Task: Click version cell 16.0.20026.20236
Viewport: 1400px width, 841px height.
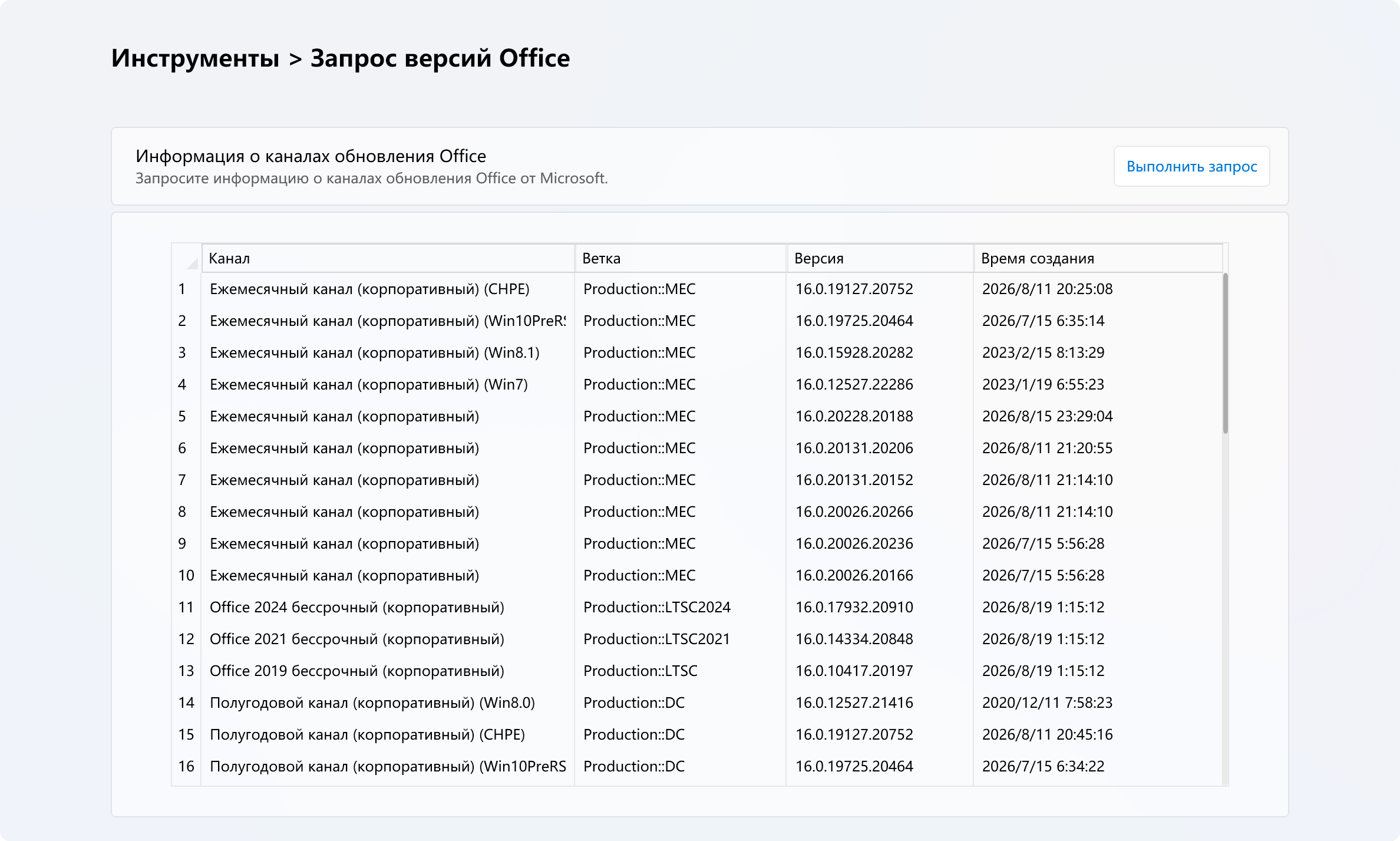Action: 880,543
